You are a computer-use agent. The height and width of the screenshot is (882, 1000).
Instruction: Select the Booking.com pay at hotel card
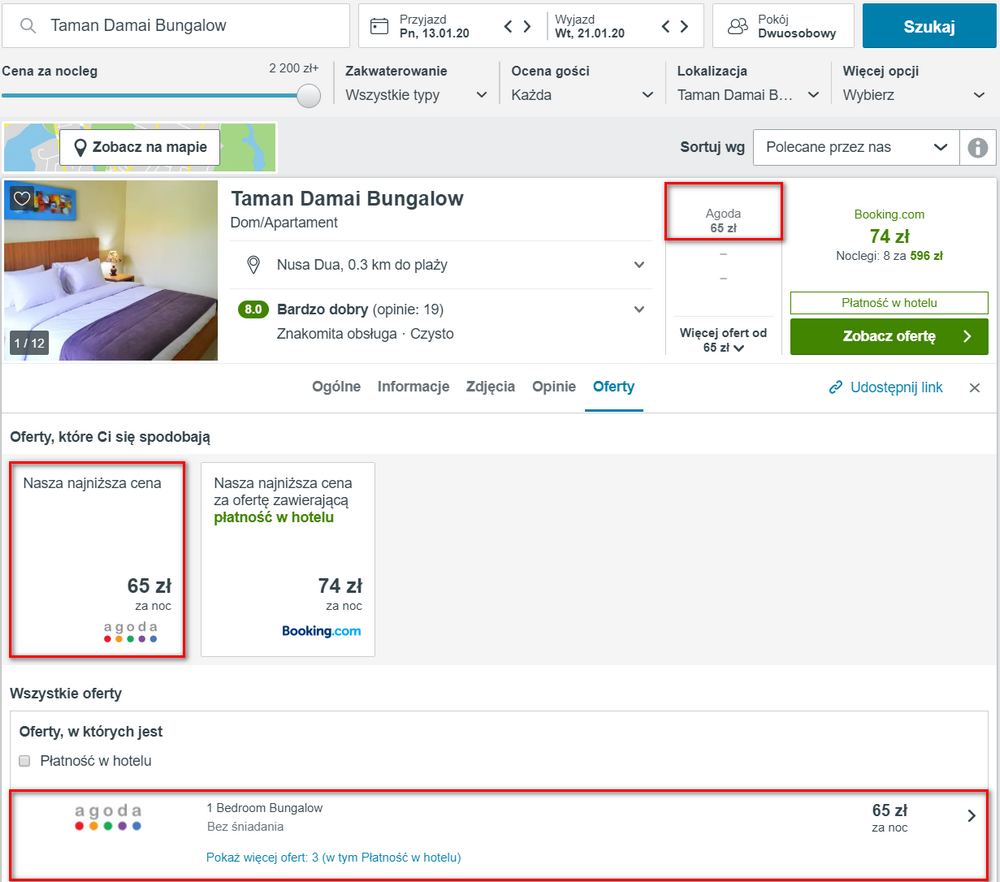(x=288, y=559)
